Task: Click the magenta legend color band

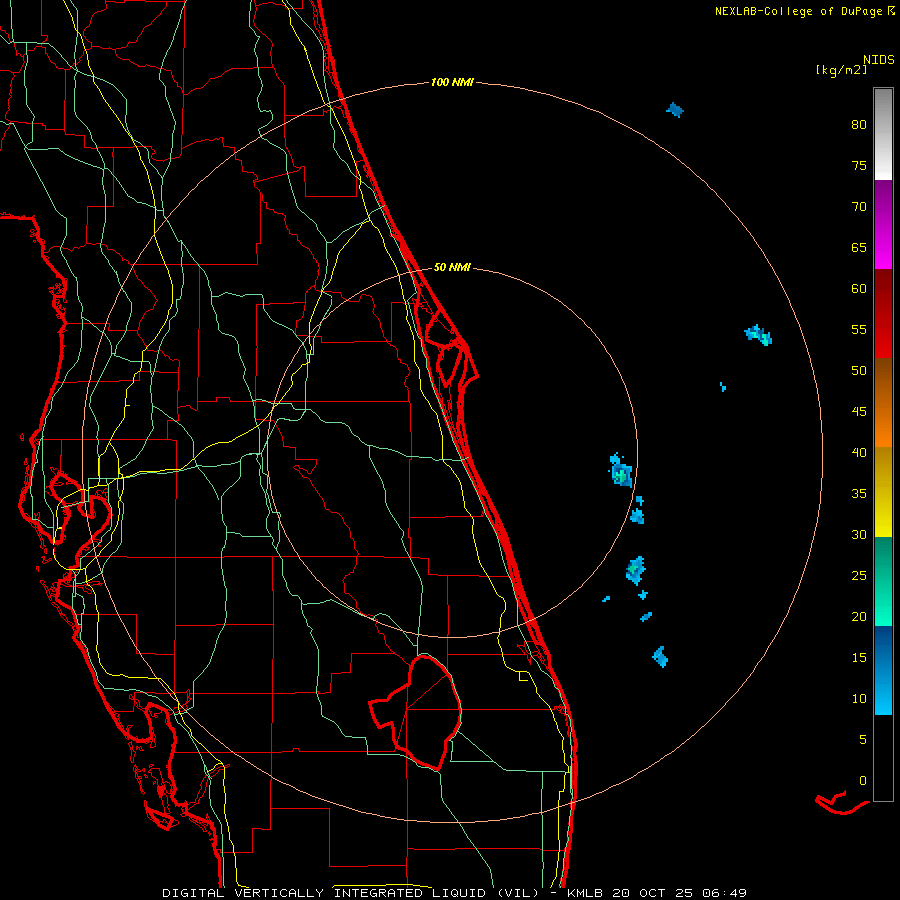Action: point(883,224)
